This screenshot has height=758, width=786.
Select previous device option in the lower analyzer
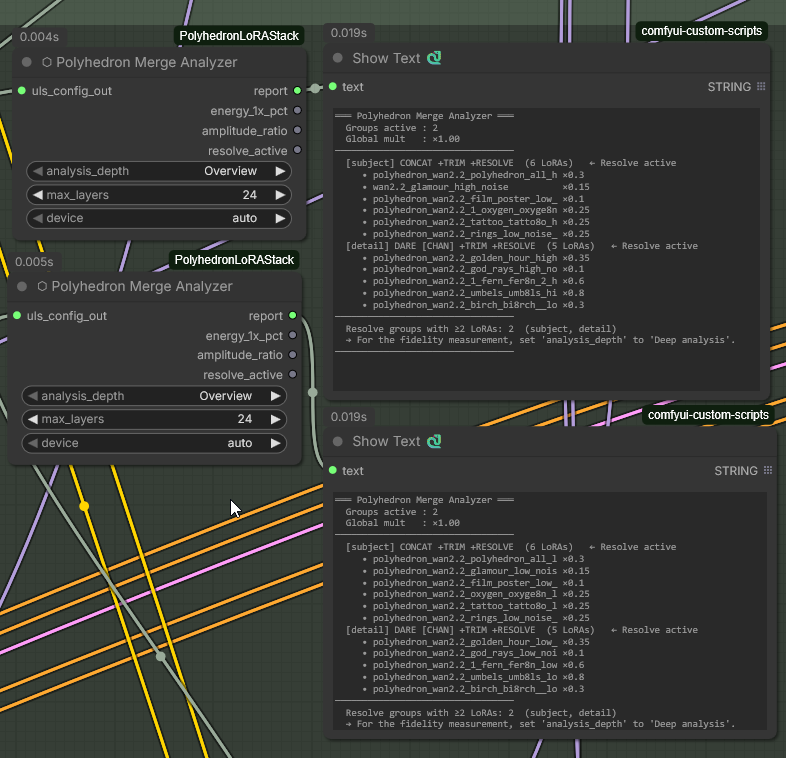[x=33, y=443]
